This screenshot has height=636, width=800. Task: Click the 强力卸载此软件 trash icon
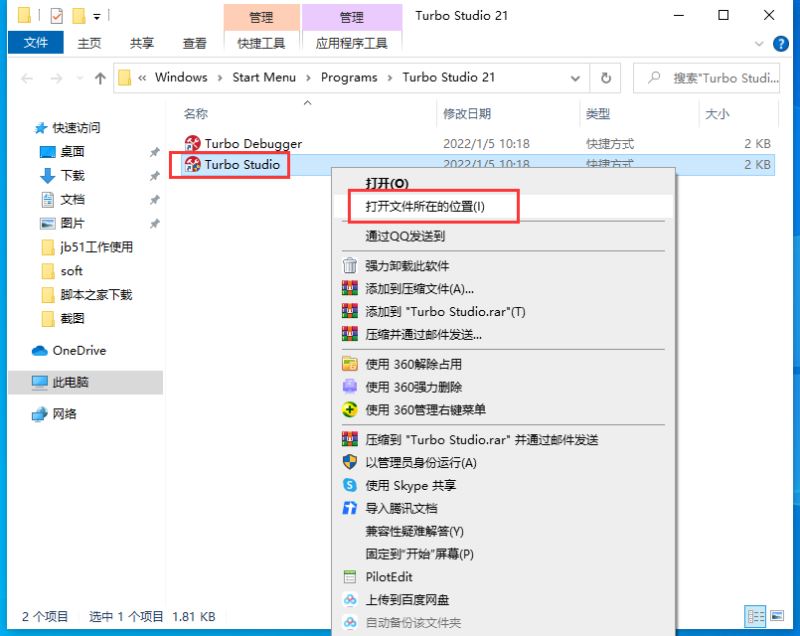pos(349,266)
